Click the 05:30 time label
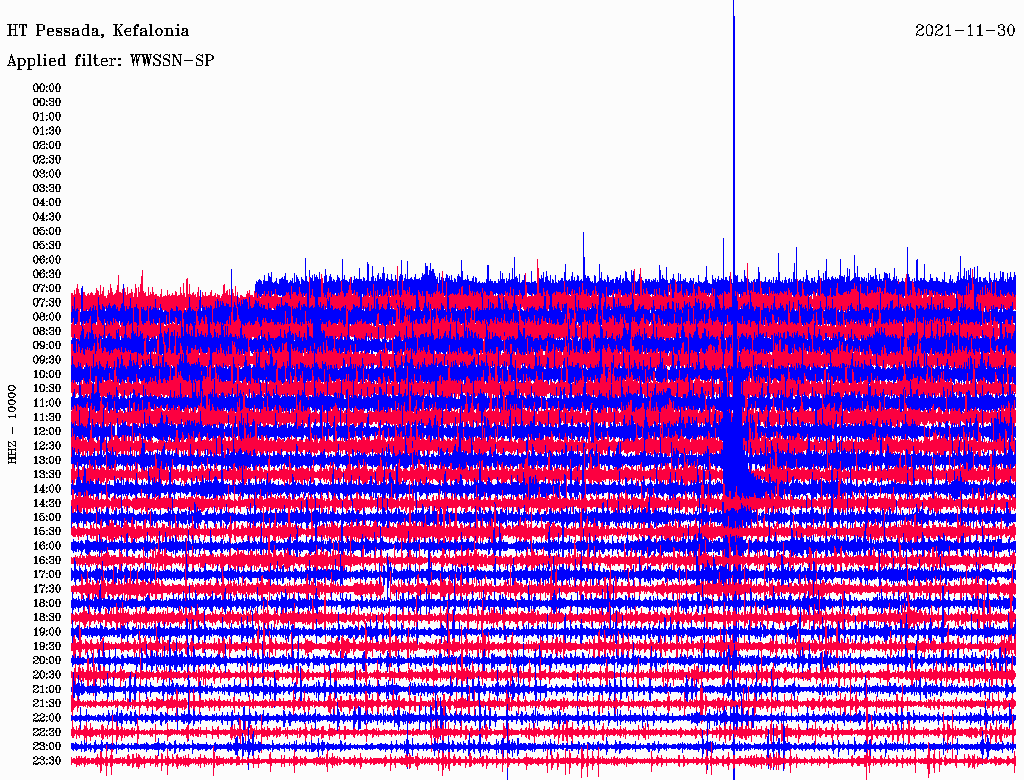This screenshot has height=780, width=1024. click(x=47, y=246)
